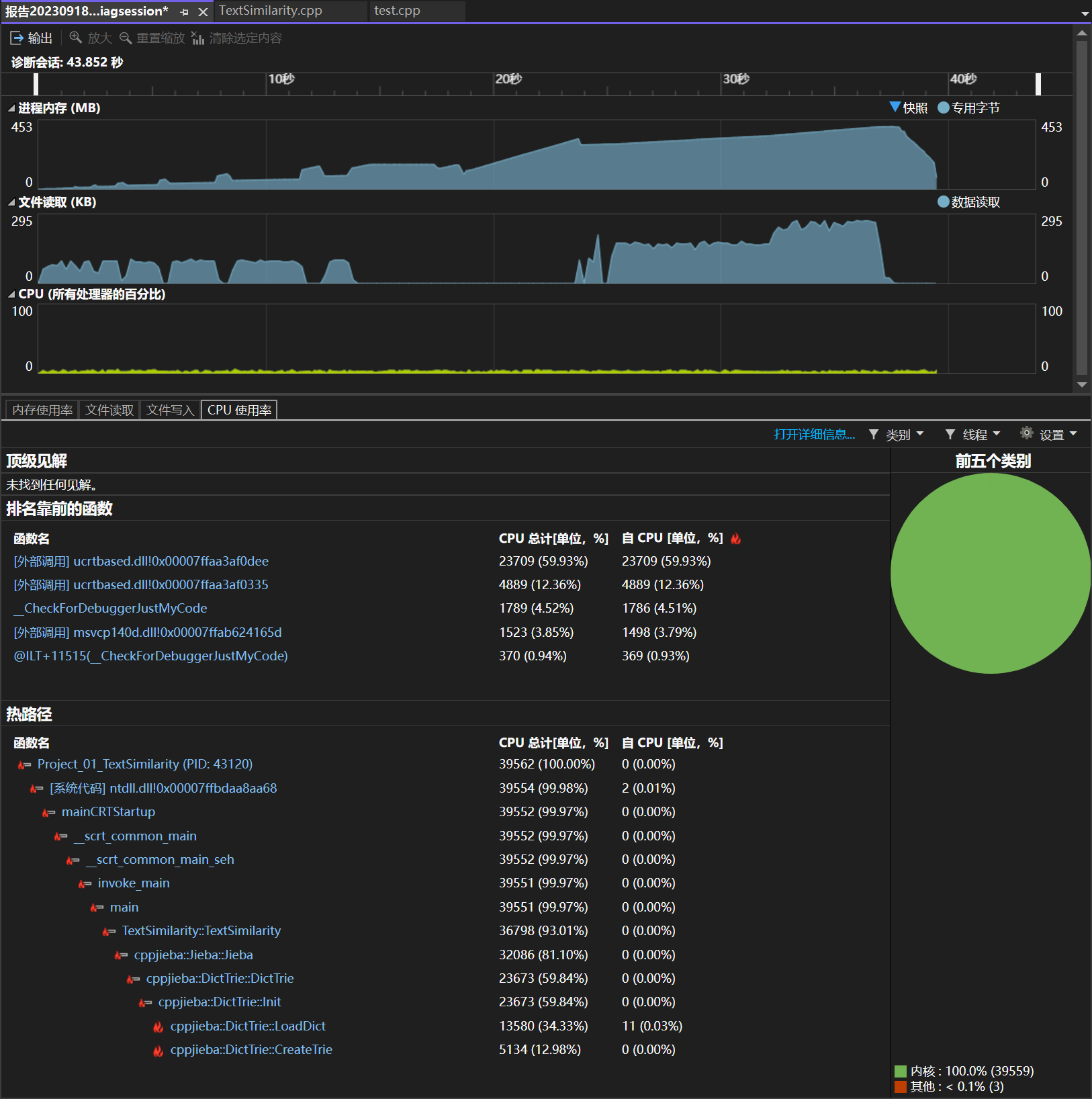Click the 放大 zoom in magnifier

tap(76, 38)
